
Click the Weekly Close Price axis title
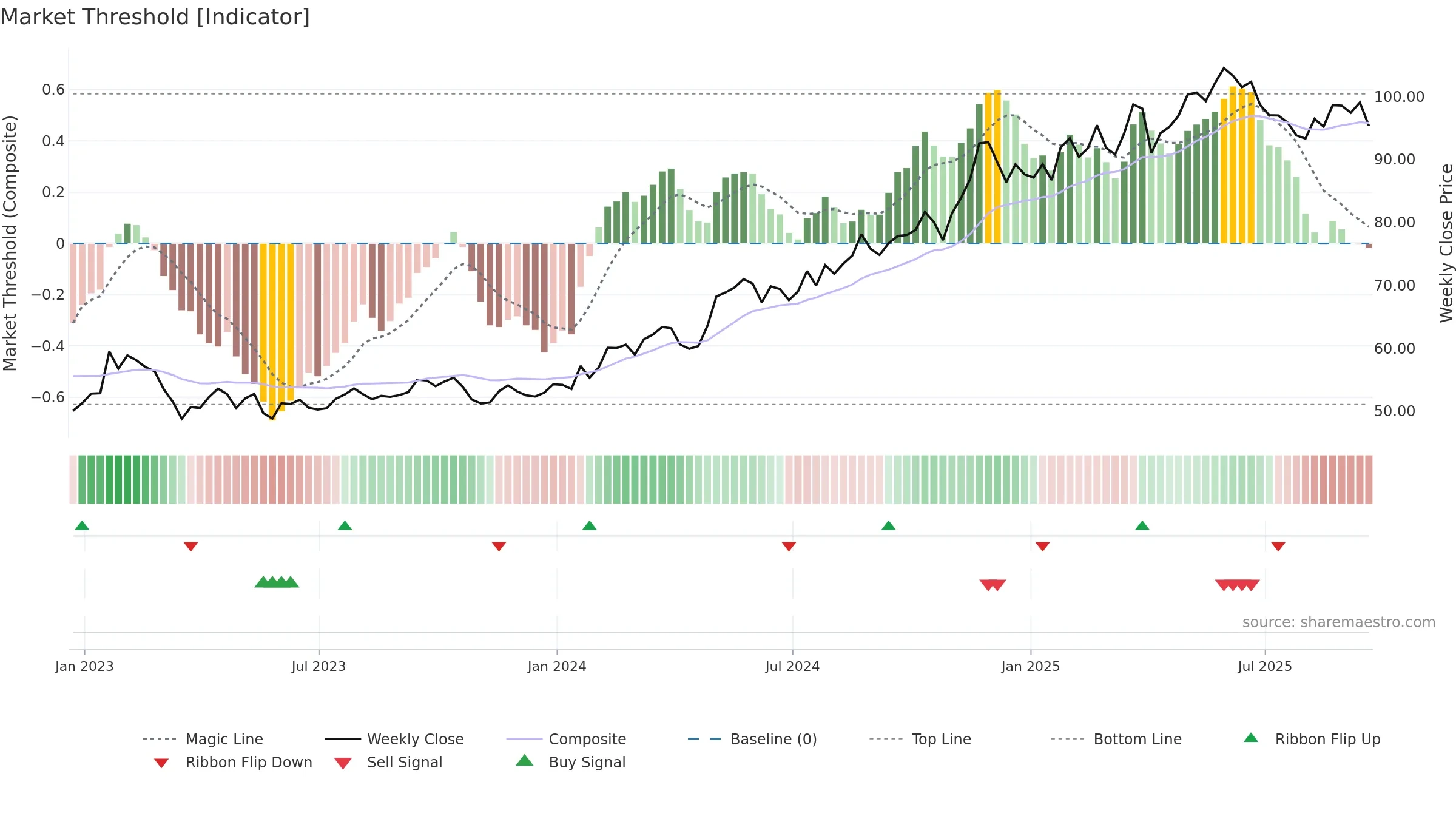click(x=1446, y=243)
